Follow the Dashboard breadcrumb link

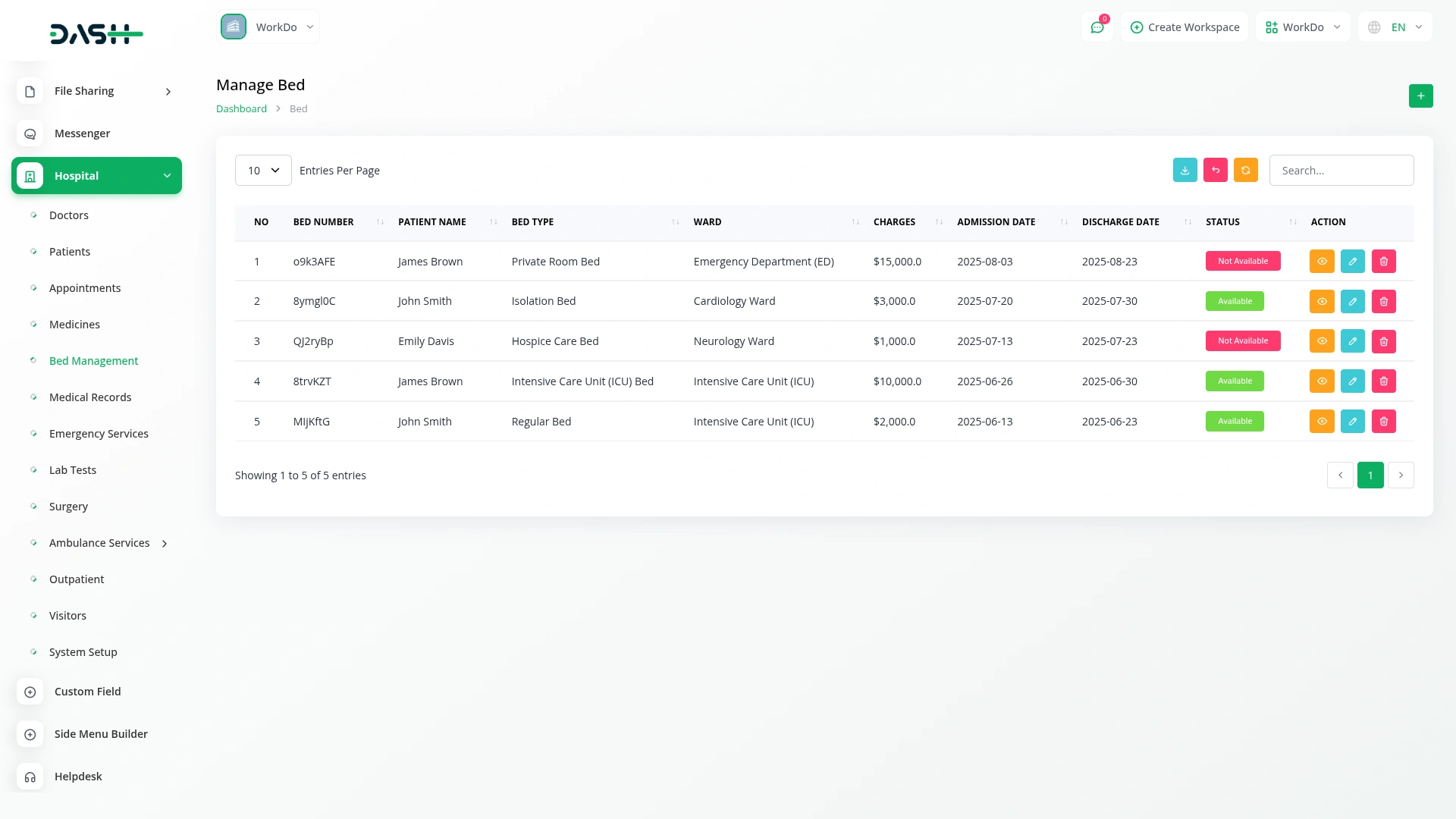tap(241, 108)
